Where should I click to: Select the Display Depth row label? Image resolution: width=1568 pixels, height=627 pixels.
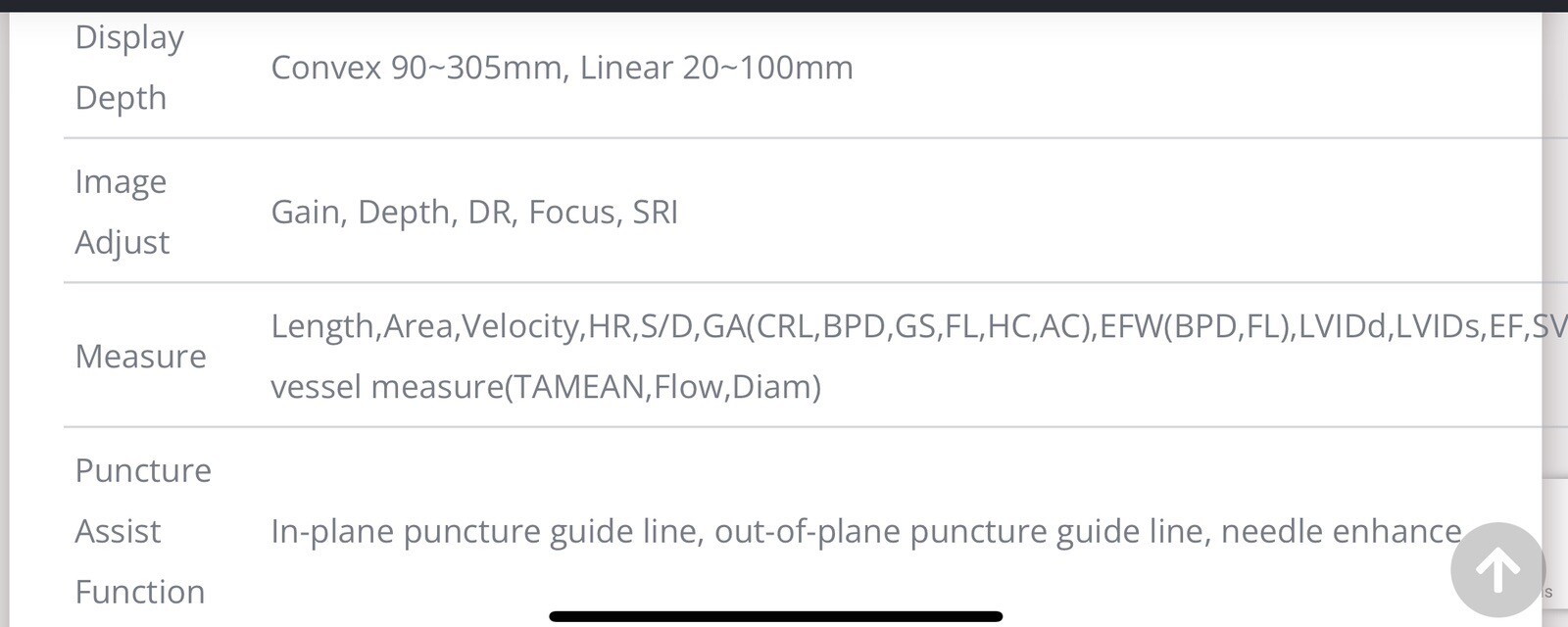129,68
